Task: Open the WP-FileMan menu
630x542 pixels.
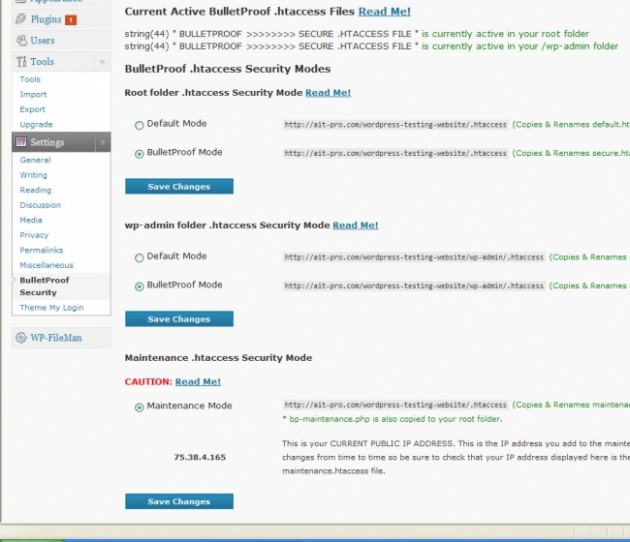Action: pyautogui.click(x=56, y=337)
